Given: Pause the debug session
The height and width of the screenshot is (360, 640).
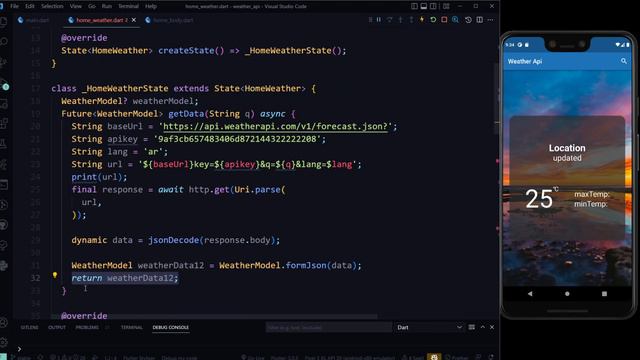Looking at the screenshot, I should pos(379,20).
